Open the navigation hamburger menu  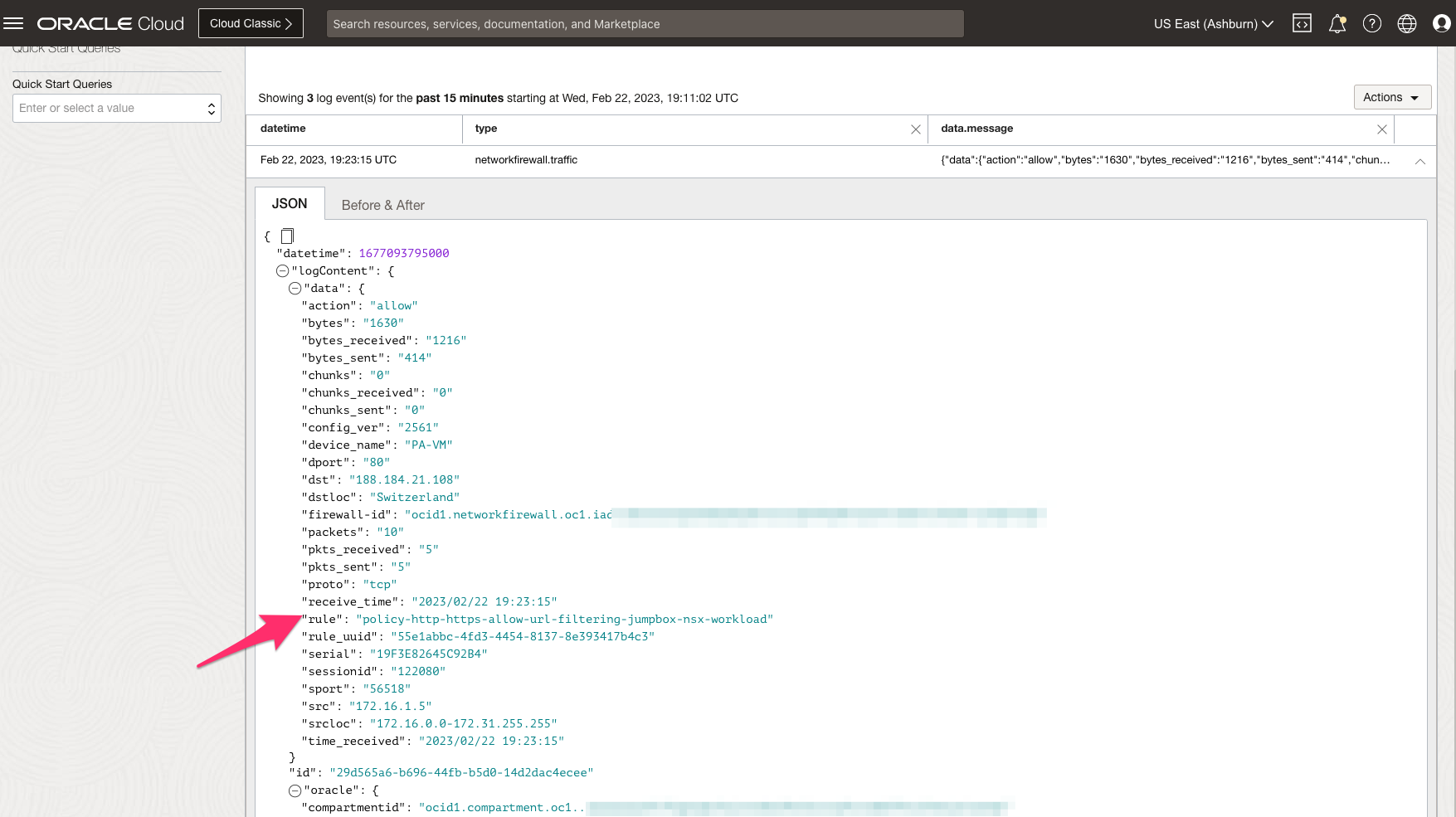click(x=12, y=22)
